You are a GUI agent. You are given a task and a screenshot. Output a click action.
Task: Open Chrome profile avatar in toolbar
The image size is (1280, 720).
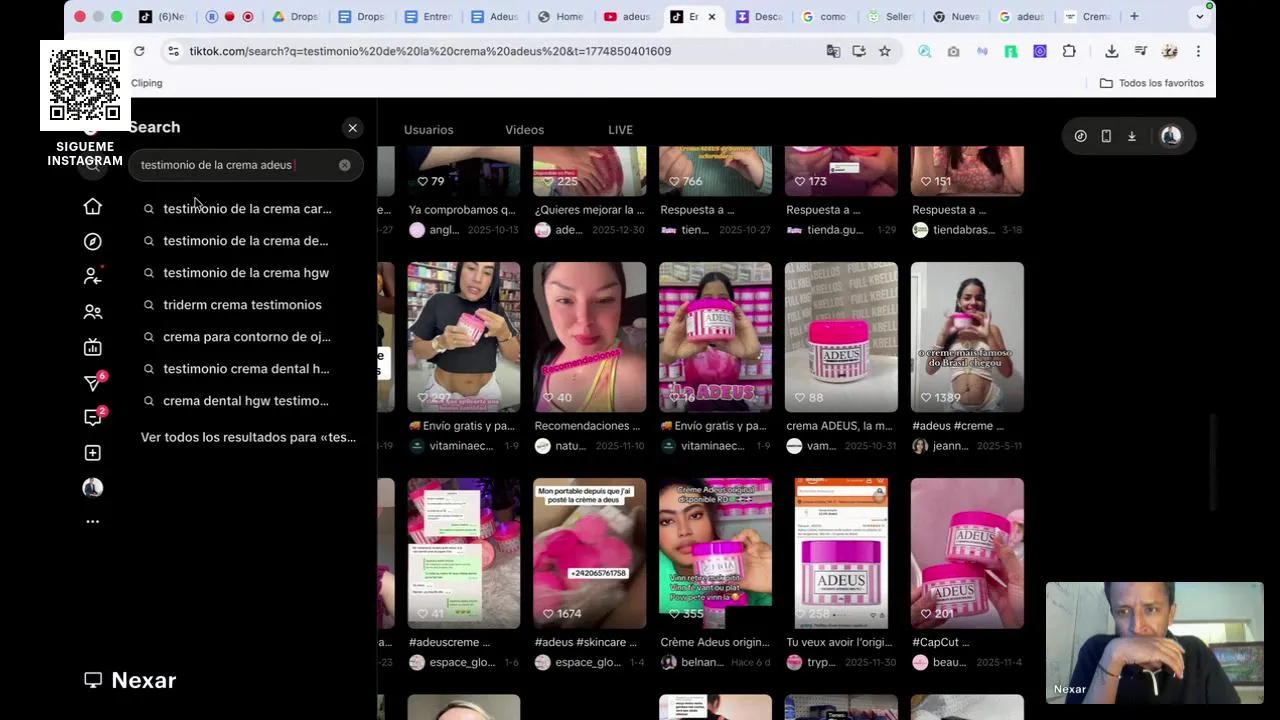coord(1169,51)
